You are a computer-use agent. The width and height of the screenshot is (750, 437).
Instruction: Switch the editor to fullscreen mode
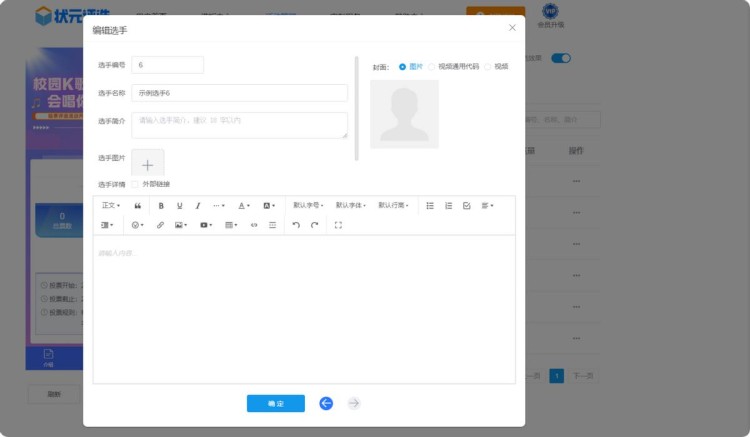[x=338, y=225]
